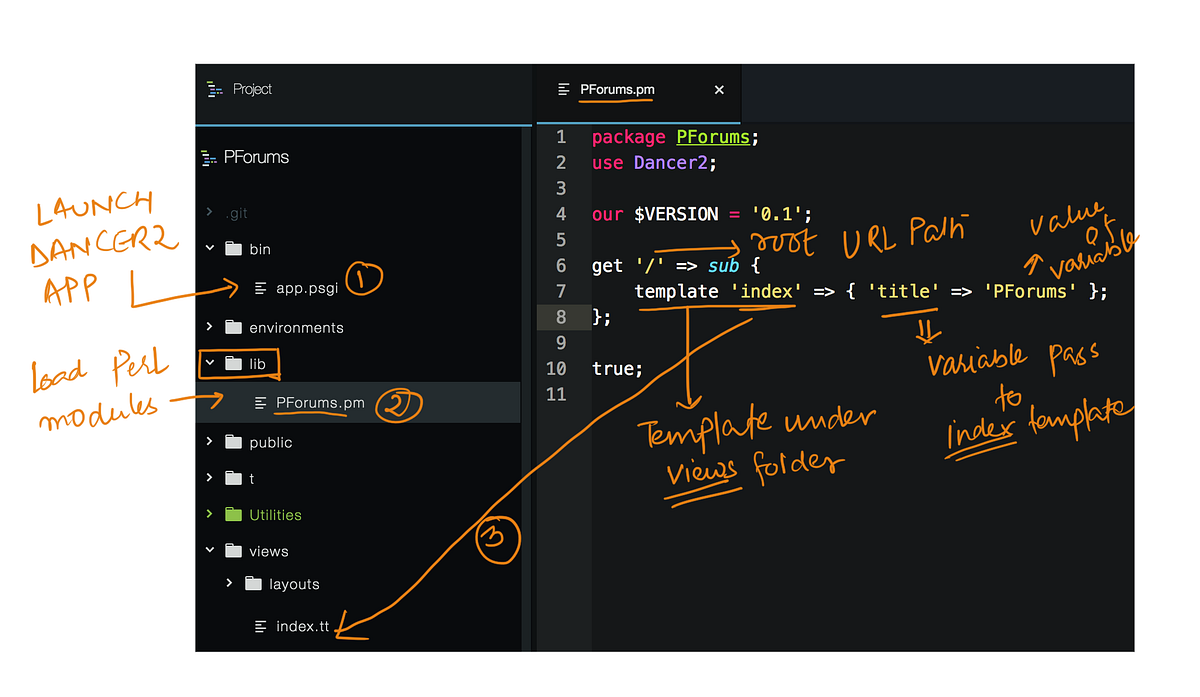Expand the environments folder
Viewport: 1200px width, 697px height.
click(209, 326)
